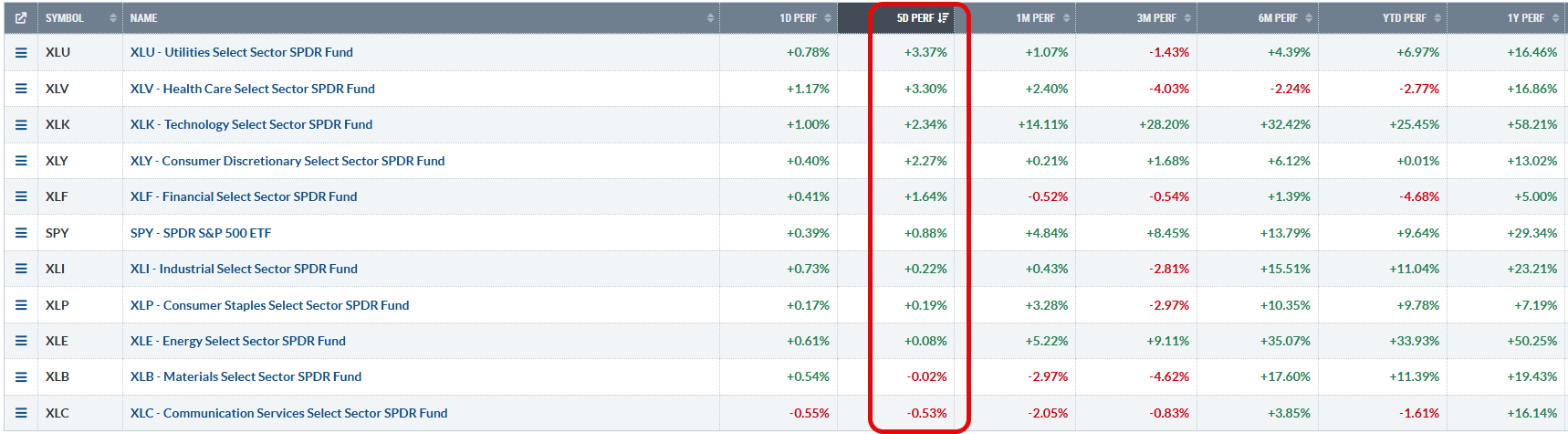Open SPY - SPDR S&P 500 ETF link

coord(201,233)
